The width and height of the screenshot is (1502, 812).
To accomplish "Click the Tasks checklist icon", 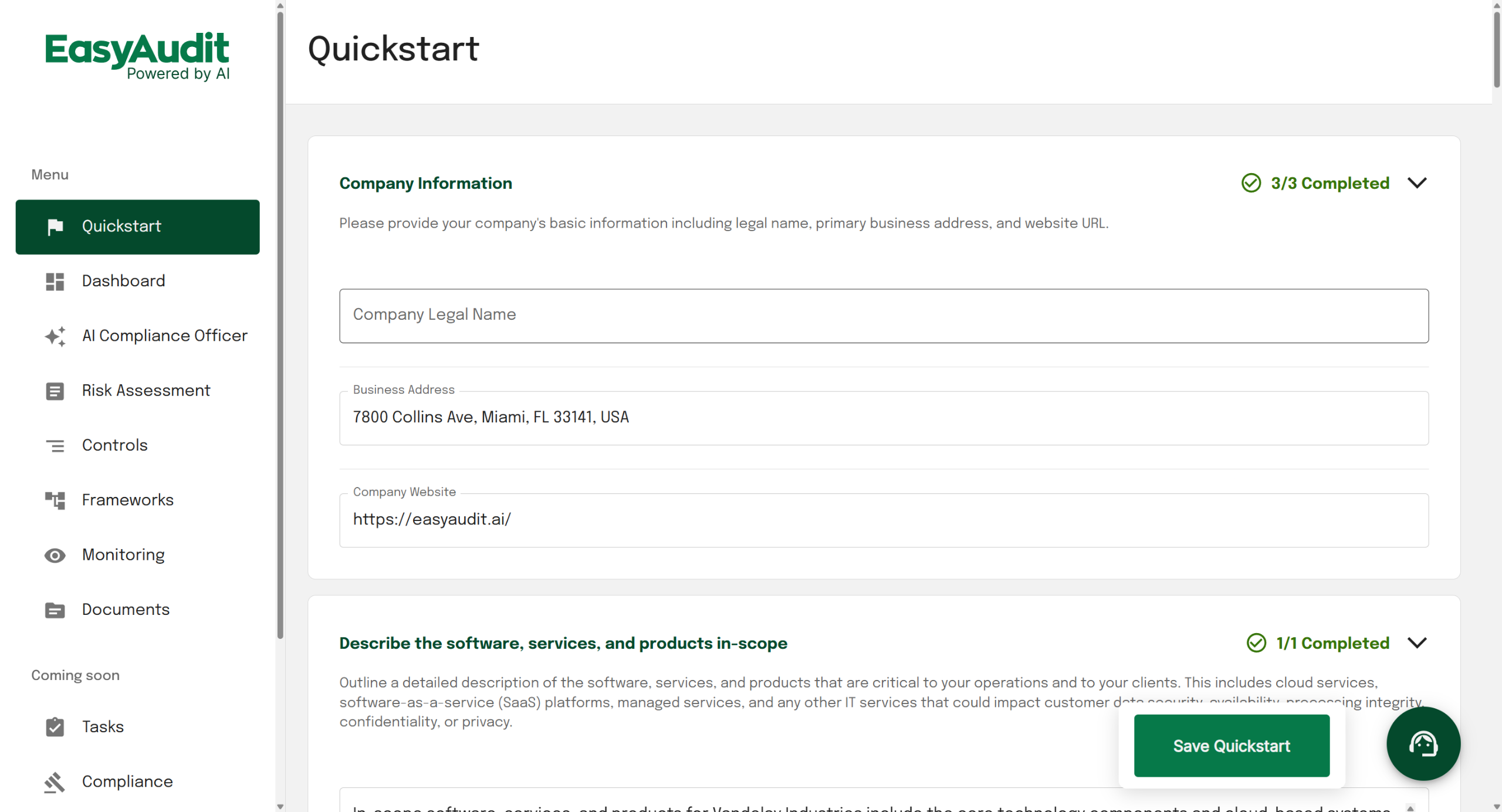I will click(55, 727).
